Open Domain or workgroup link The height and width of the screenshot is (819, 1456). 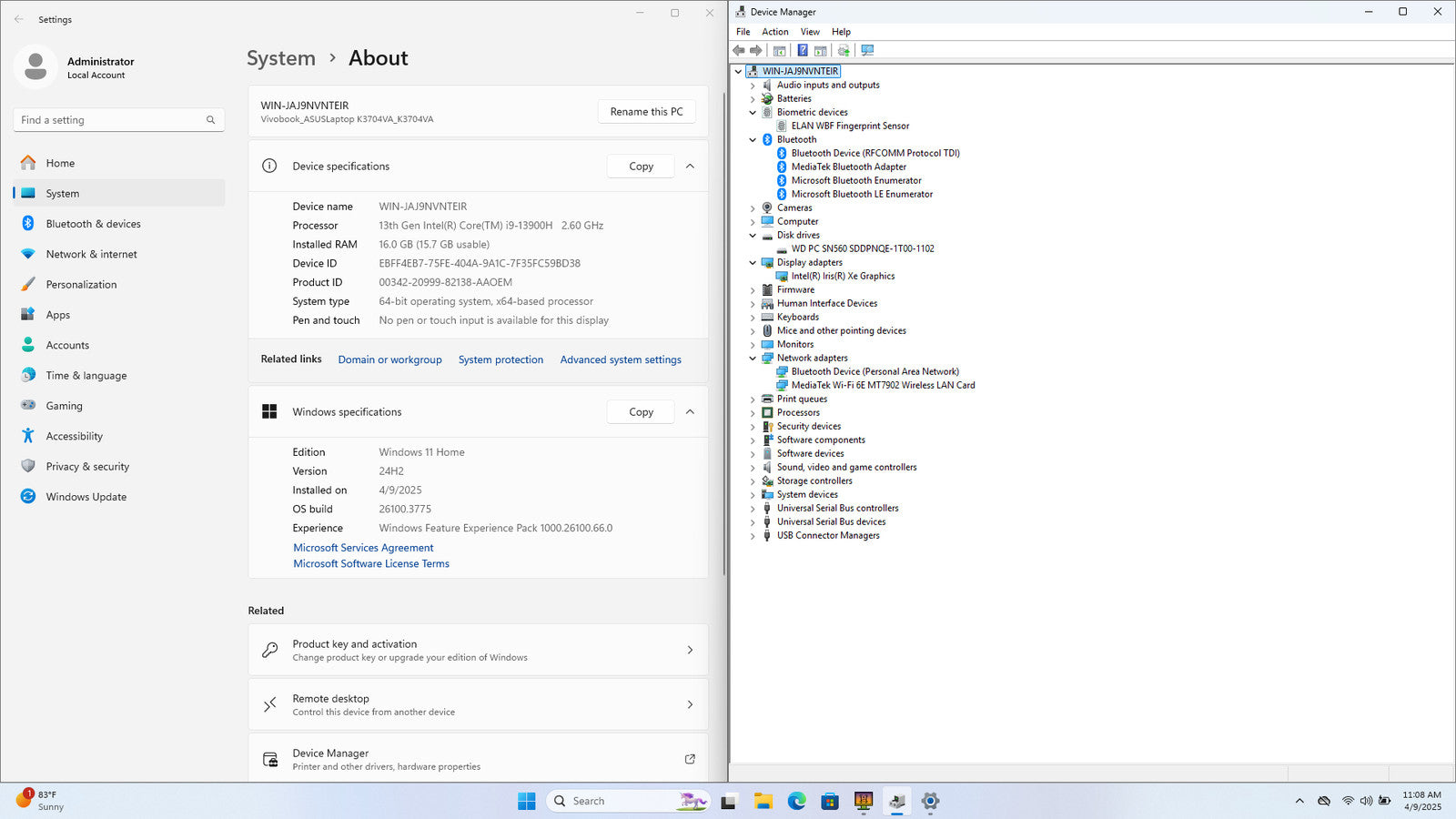(x=389, y=359)
